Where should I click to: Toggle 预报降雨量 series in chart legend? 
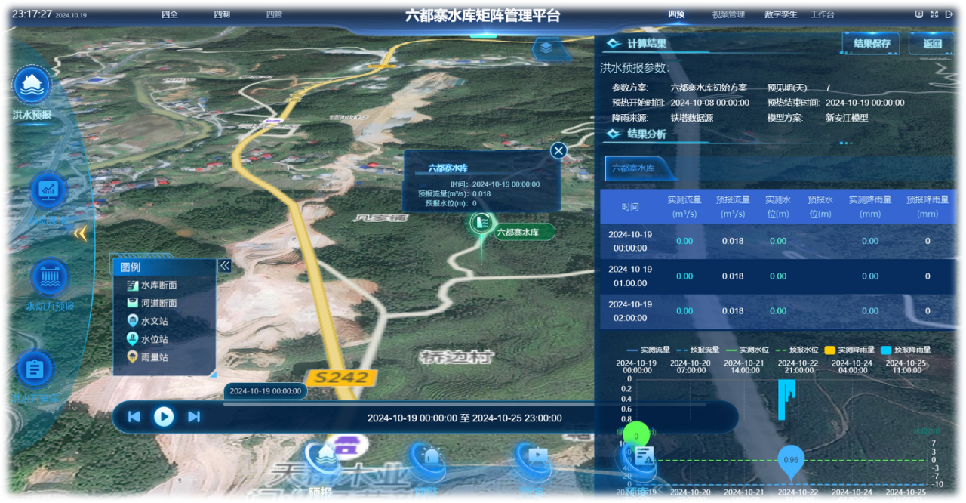click(906, 349)
